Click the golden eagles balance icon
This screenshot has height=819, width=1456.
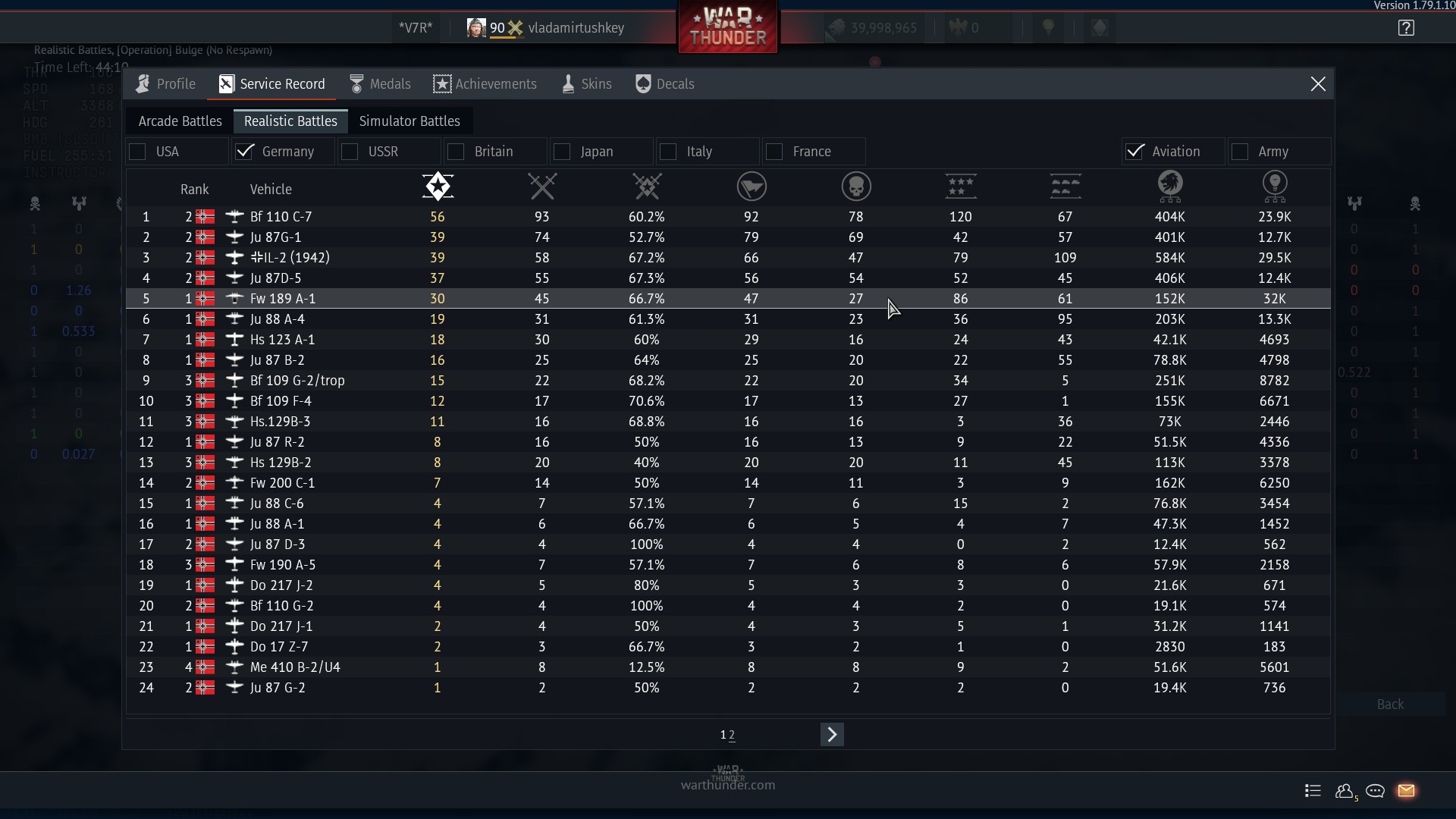(958, 28)
